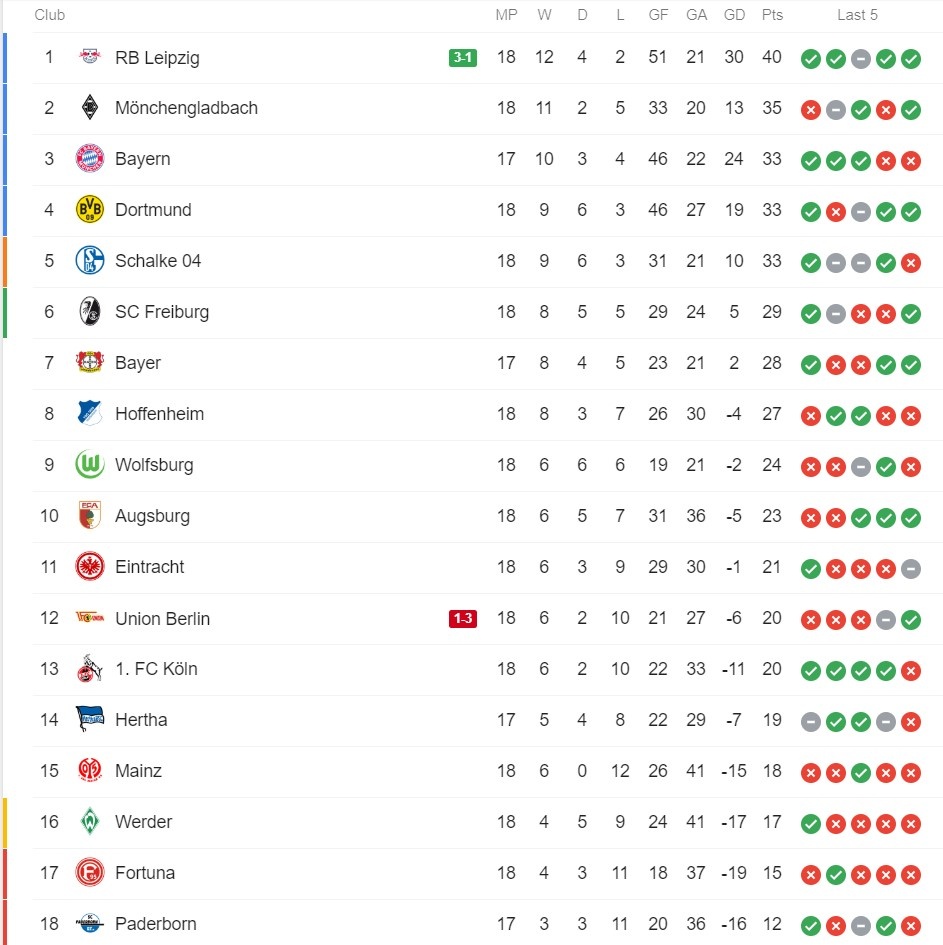Click the Schalke 04 crest
Screen dimensions: 943x945
89,261
